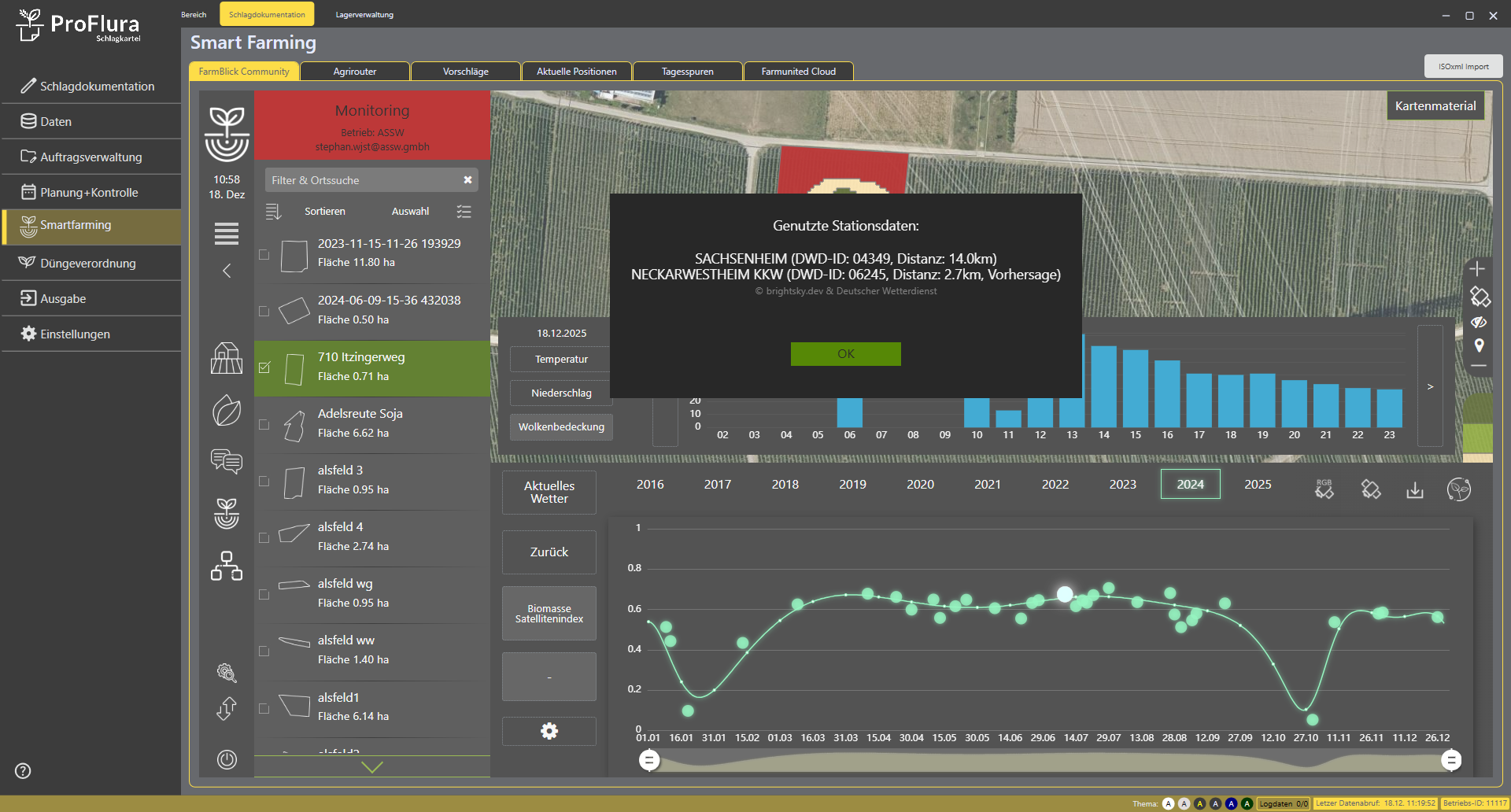Click the map pin location icon

[1479, 345]
